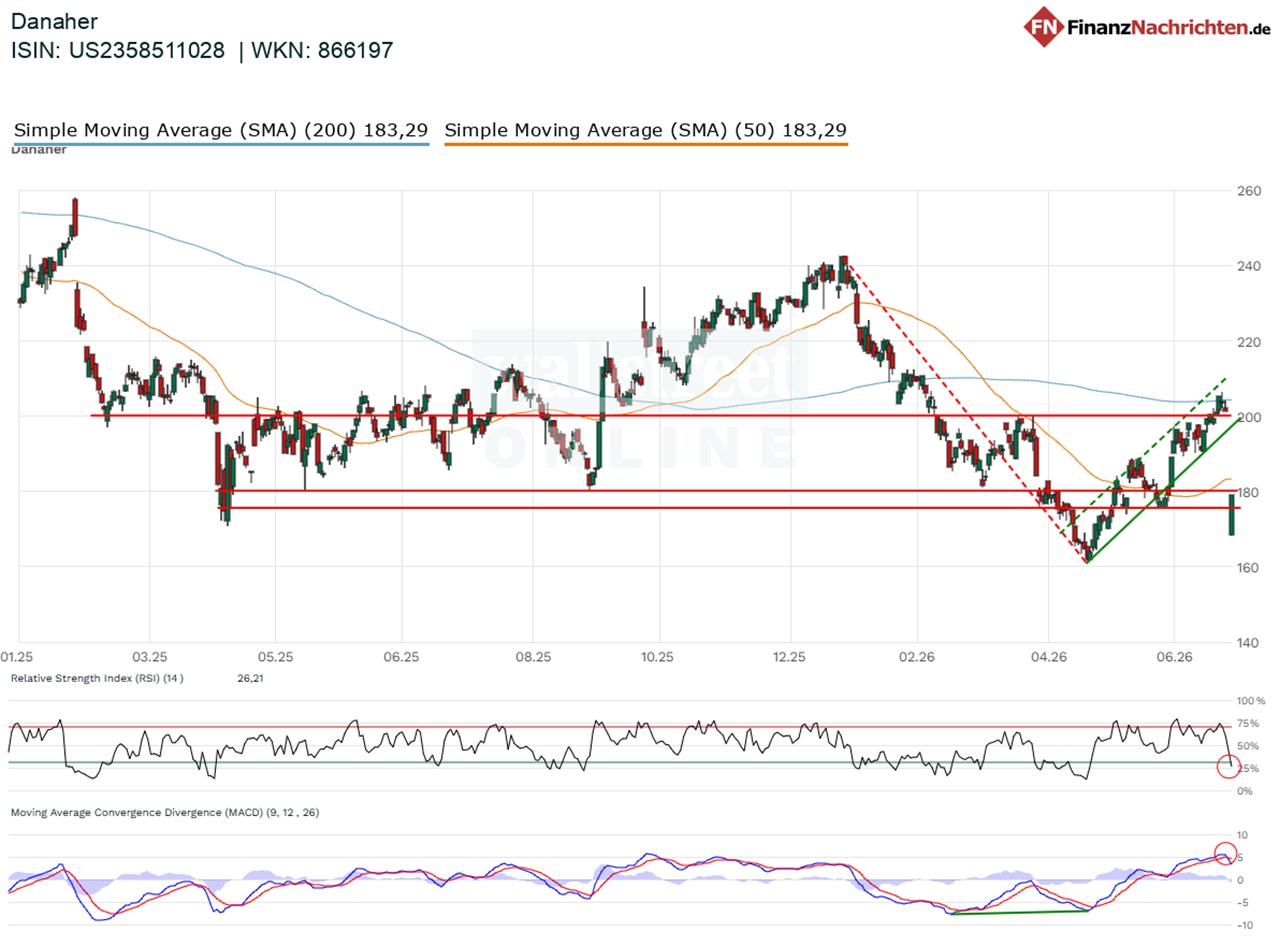Click the red circle marker on the MACD

pos(1227,855)
